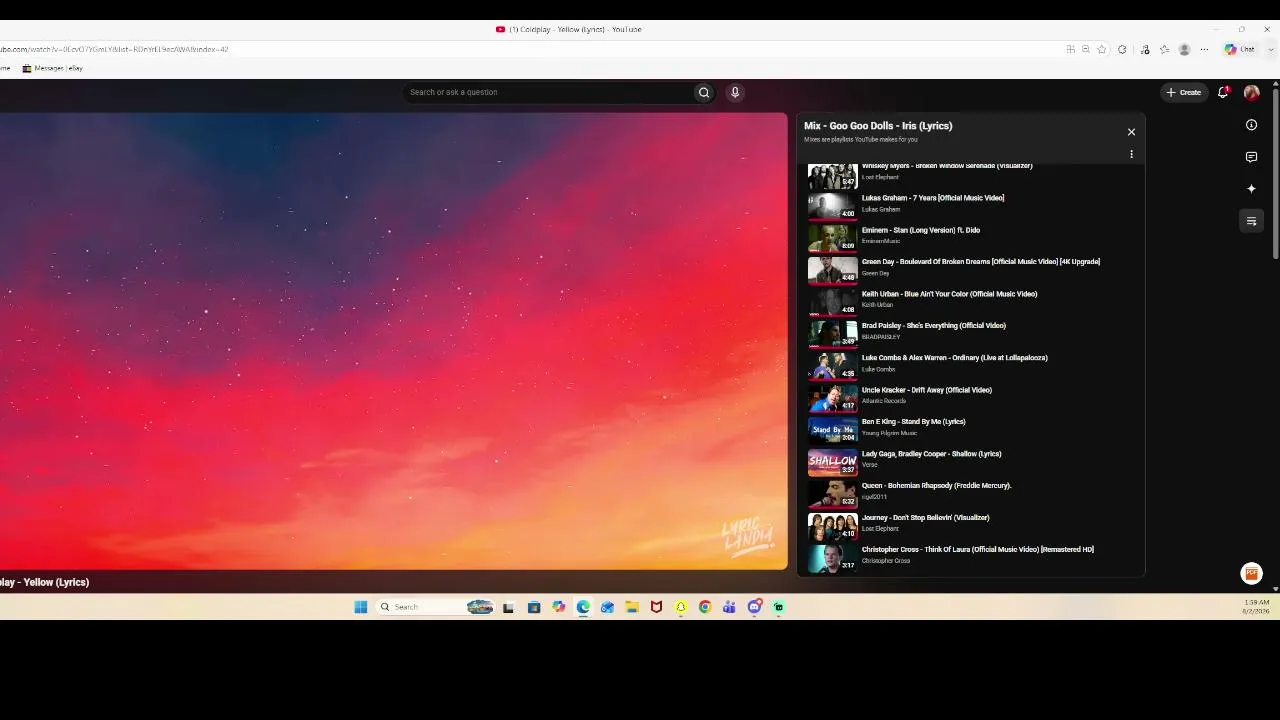This screenshot has width=1280, height=720.
Task: Open Google Chrome from the taskbar
Action: (x=705, y=607)
